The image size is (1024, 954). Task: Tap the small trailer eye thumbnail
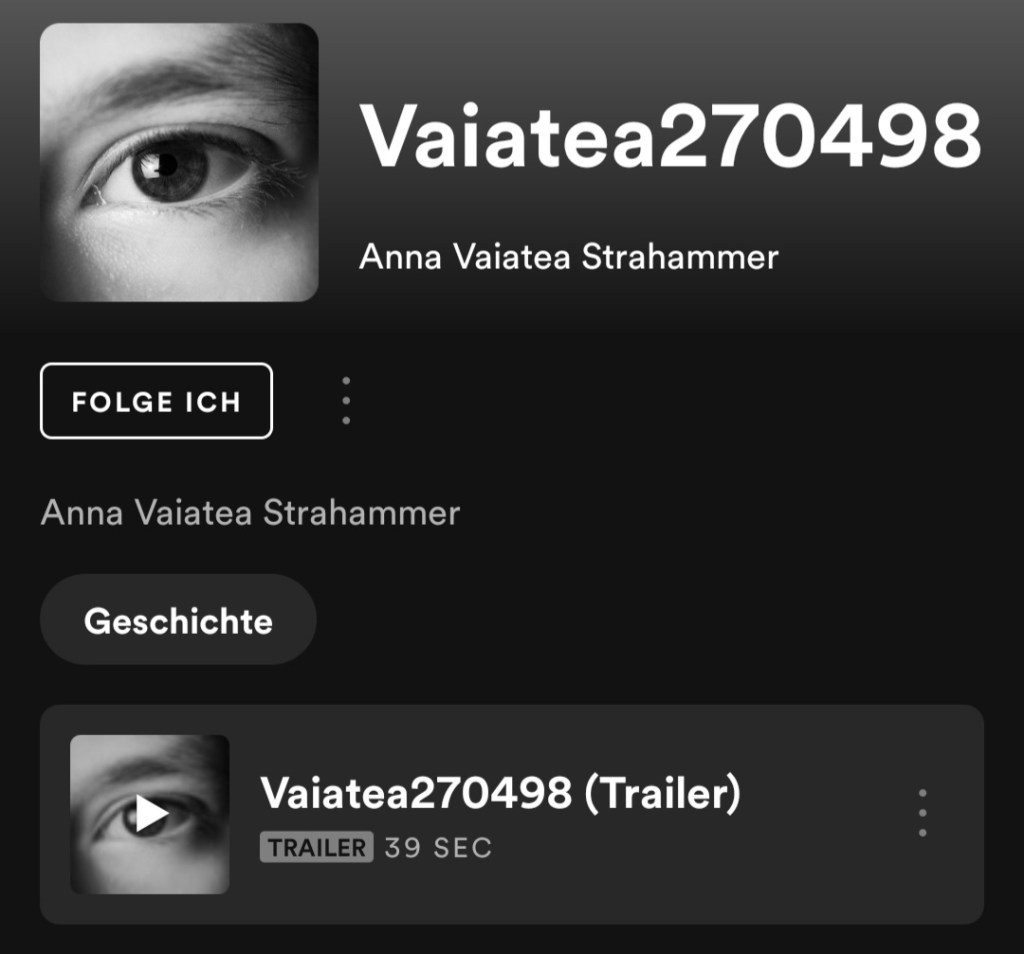click(150, 814)
